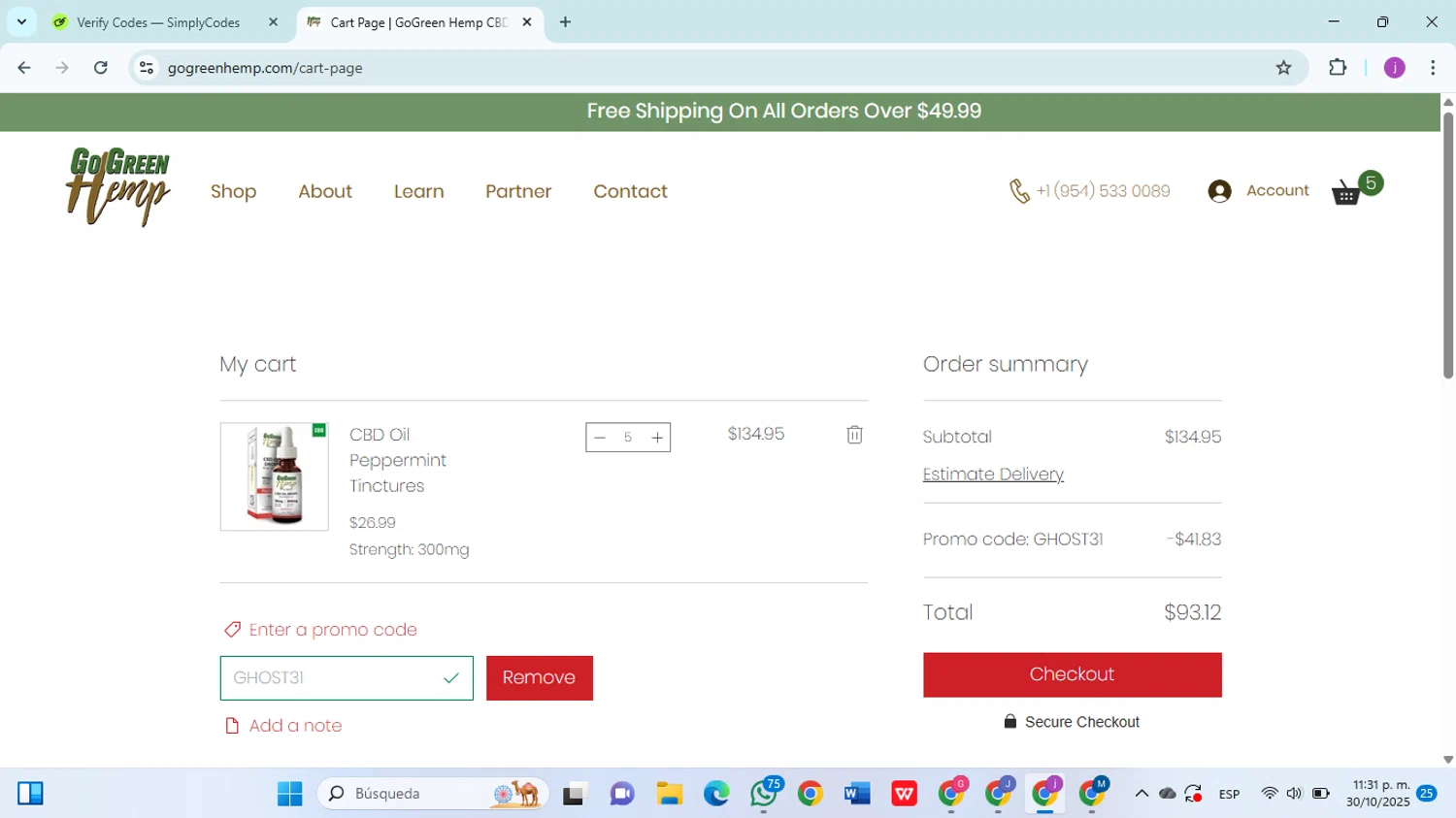Click the Account link

[1277, 191]
